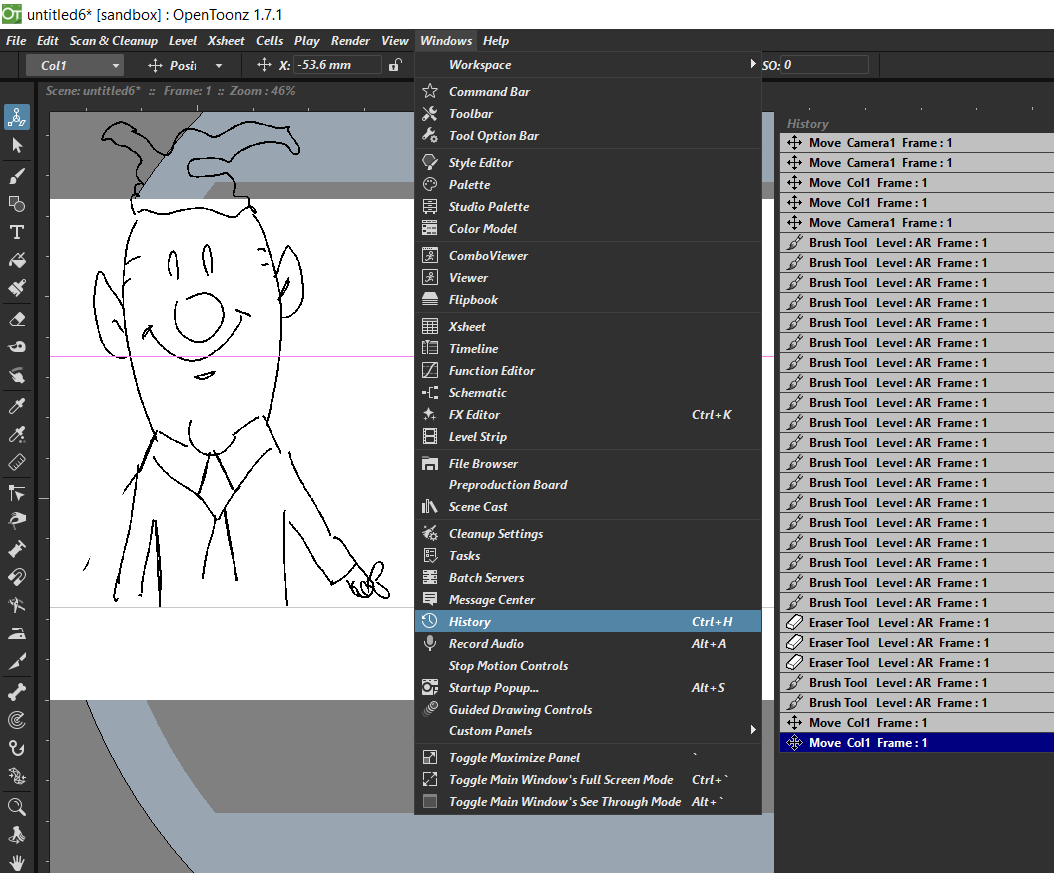
Task: Choose the Cutter tool
Action: [17, 660]
